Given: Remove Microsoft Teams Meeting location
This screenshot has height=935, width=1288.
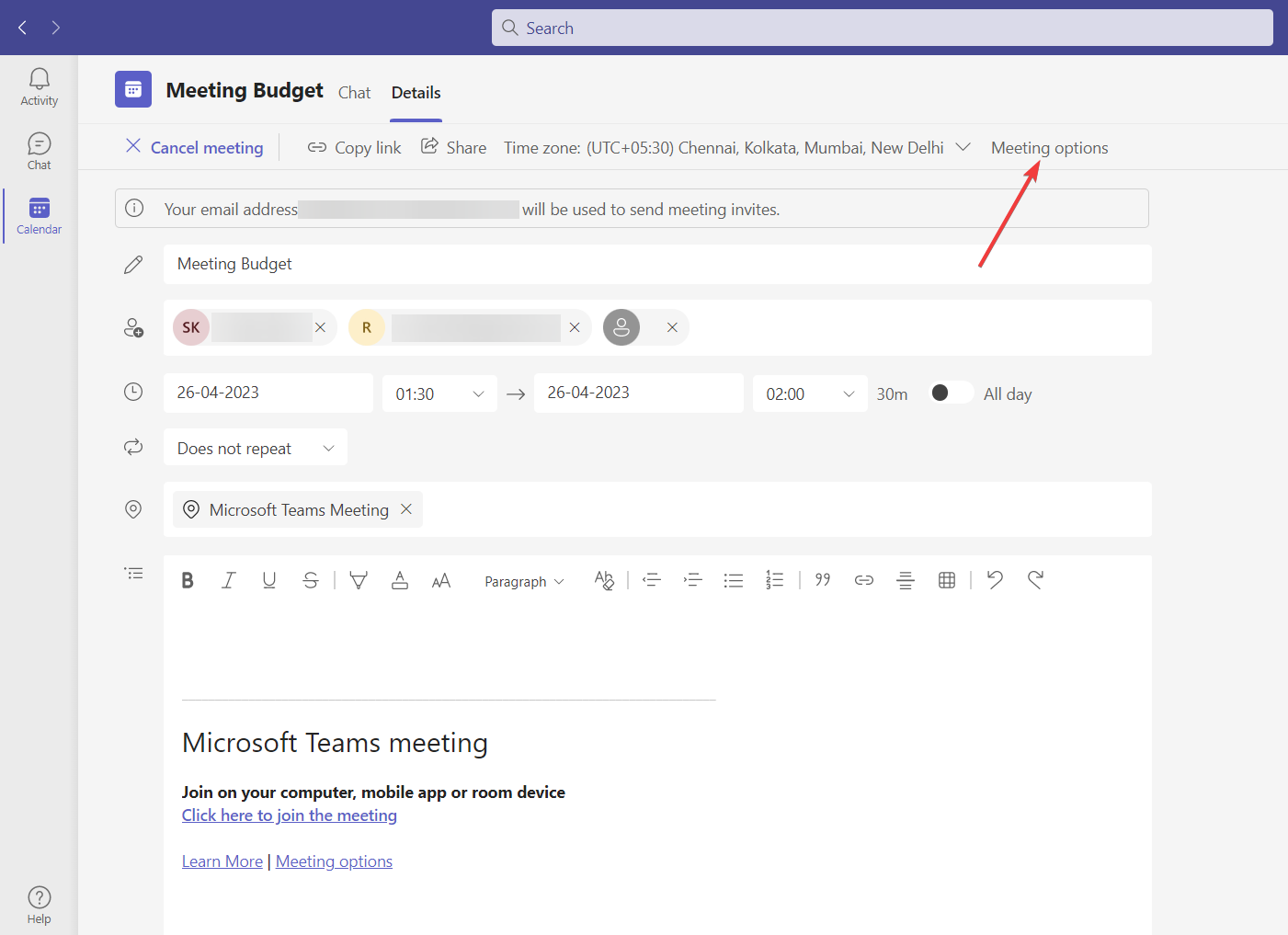Looking at the screenshot, I should [406, 509].
